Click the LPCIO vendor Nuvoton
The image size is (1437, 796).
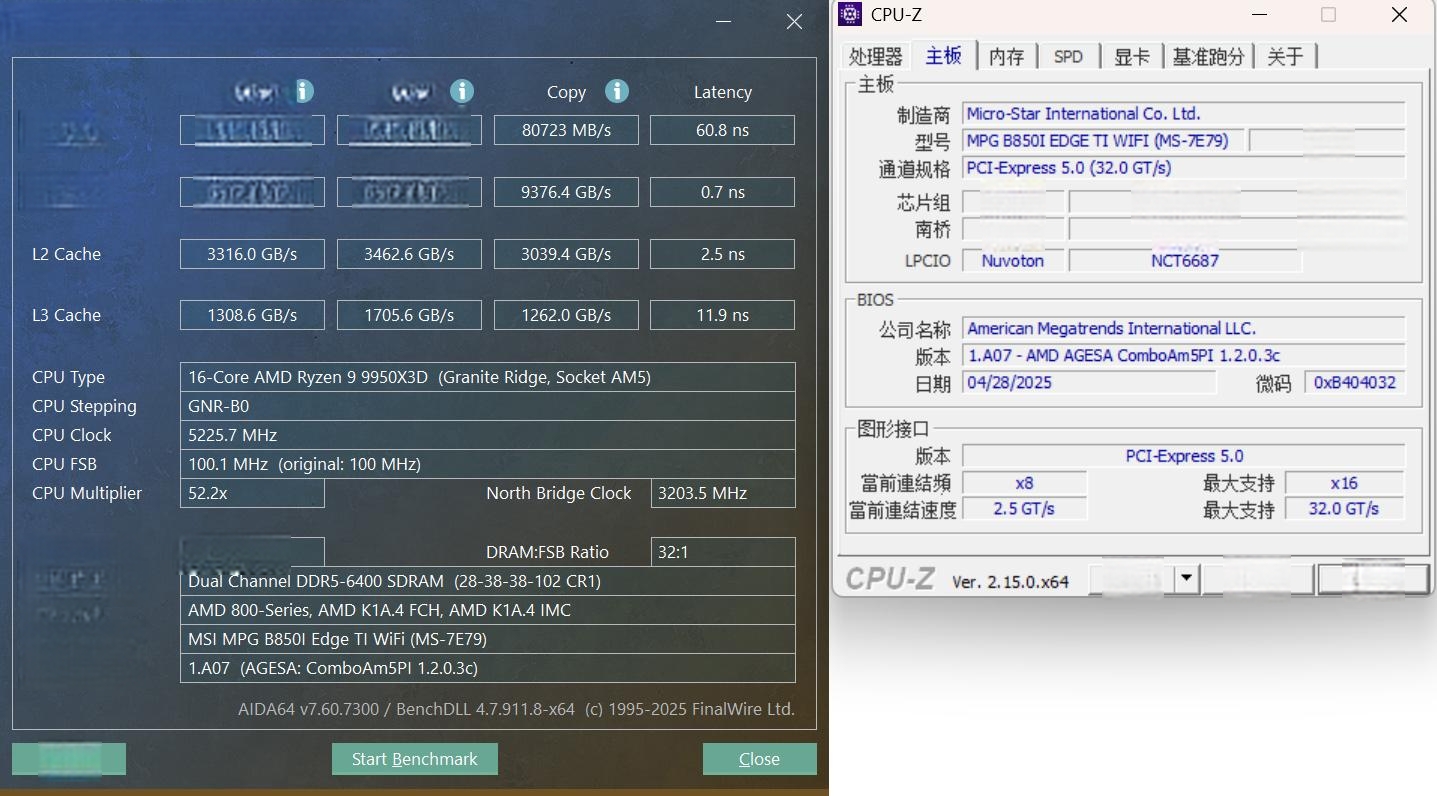[1012, 261]
